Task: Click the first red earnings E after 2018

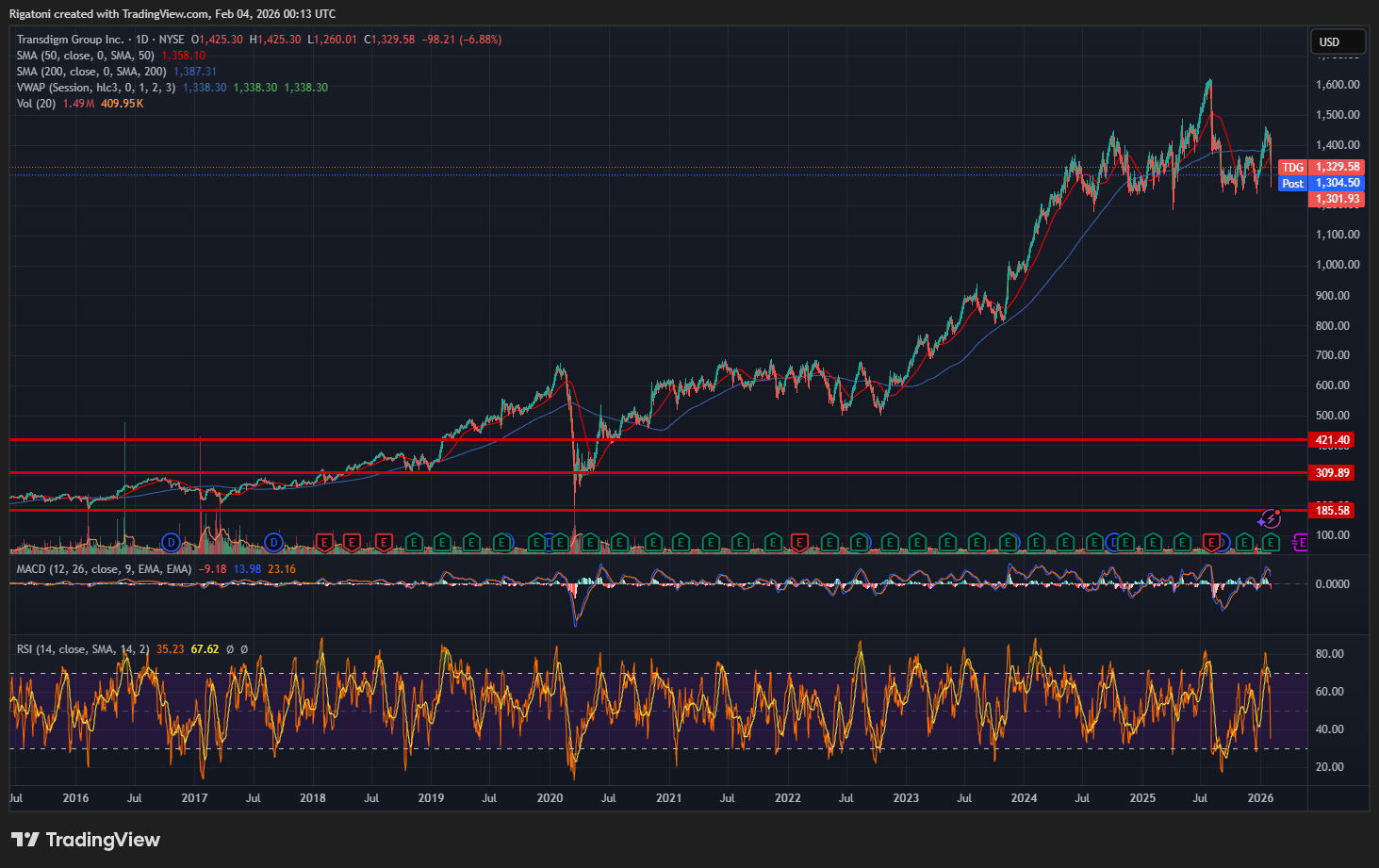Action: (x=324, y=542)
